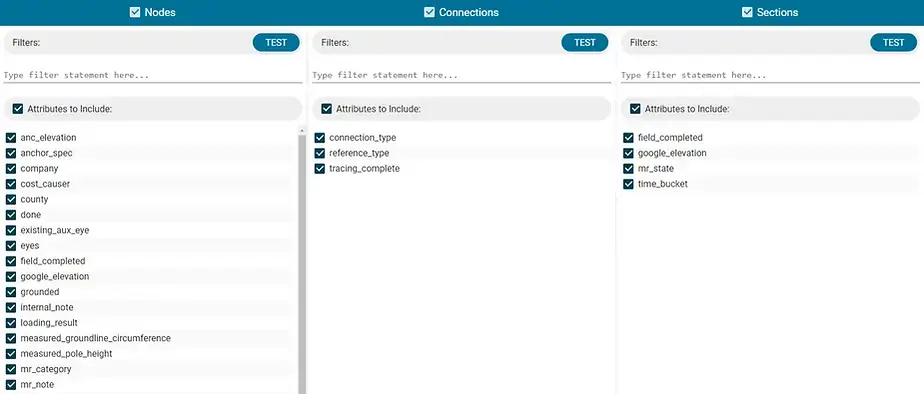This screenshot has height=394, width=924.
Task: Focus the Nodes filter statement field
Action: (x=153, y=75)
